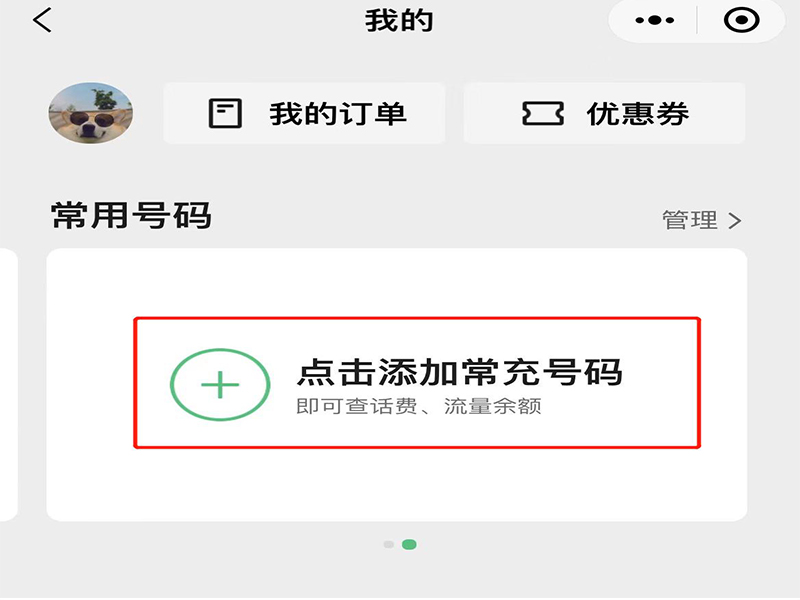
Task: Expand the chevron next to 管理
Action: tap(735, 221)
